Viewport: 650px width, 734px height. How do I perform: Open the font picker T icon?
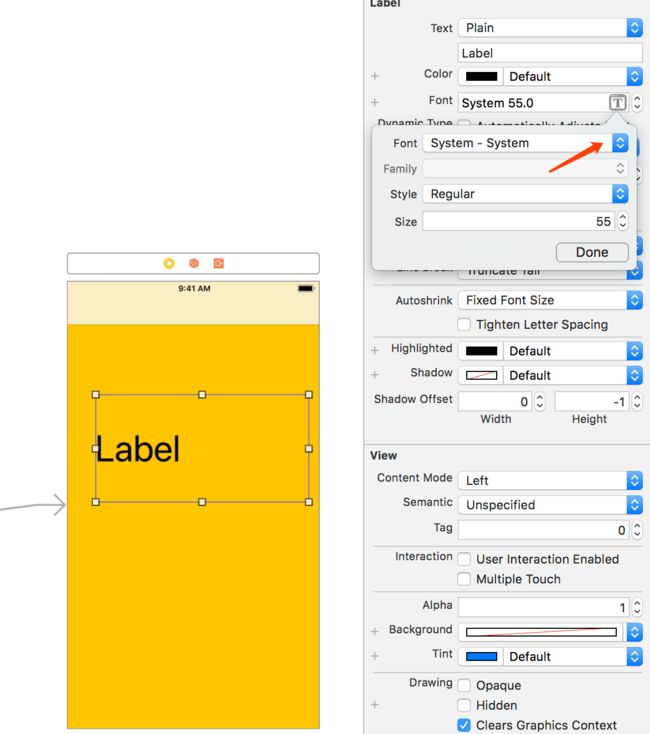pos(618,103)
